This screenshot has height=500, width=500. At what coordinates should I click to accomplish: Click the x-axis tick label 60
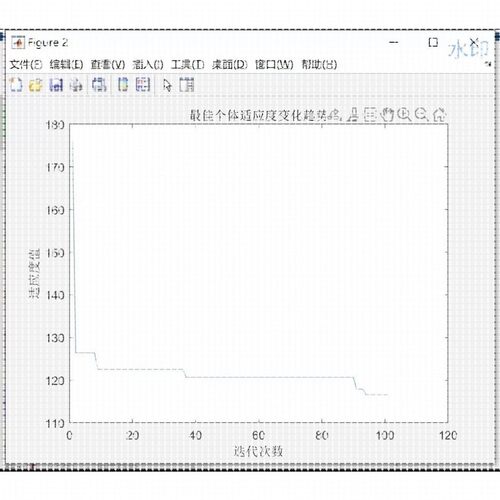pyautogui.click(x=259, y=435)
